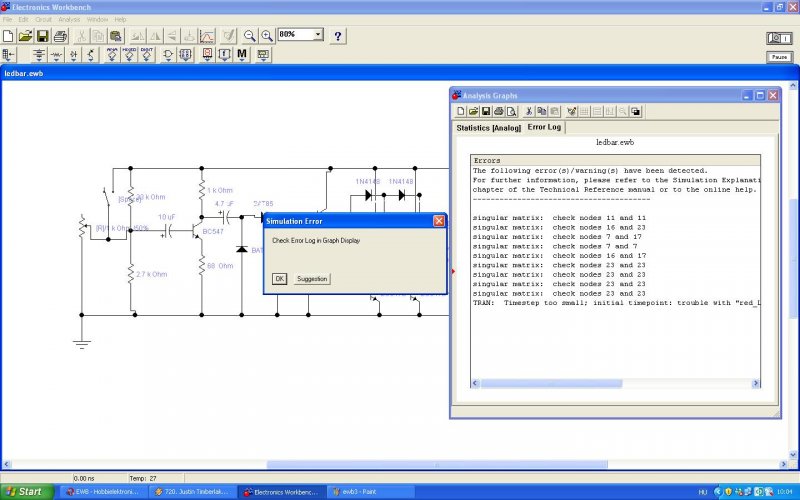
Task: Open the Diodes parts bin
Action: pyautogui.click(x=73, y=55)
